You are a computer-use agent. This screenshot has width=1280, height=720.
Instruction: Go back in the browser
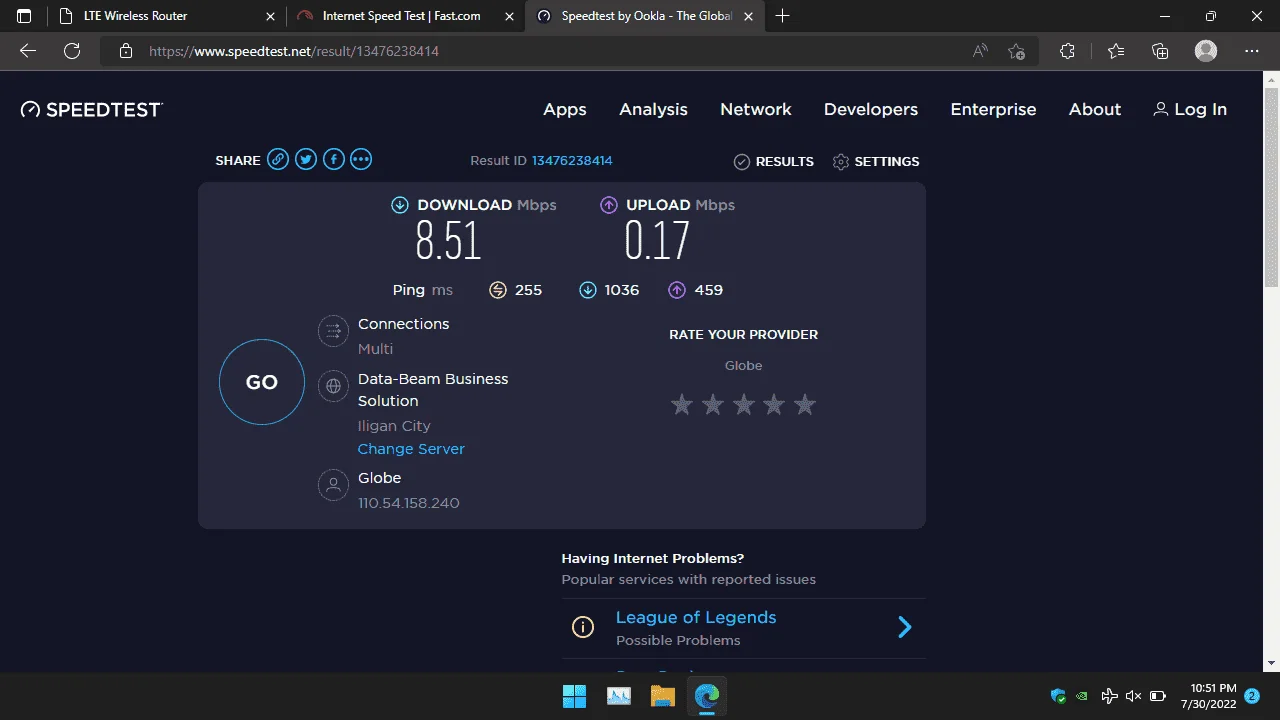pyautogui.click(x=28, y=51)
